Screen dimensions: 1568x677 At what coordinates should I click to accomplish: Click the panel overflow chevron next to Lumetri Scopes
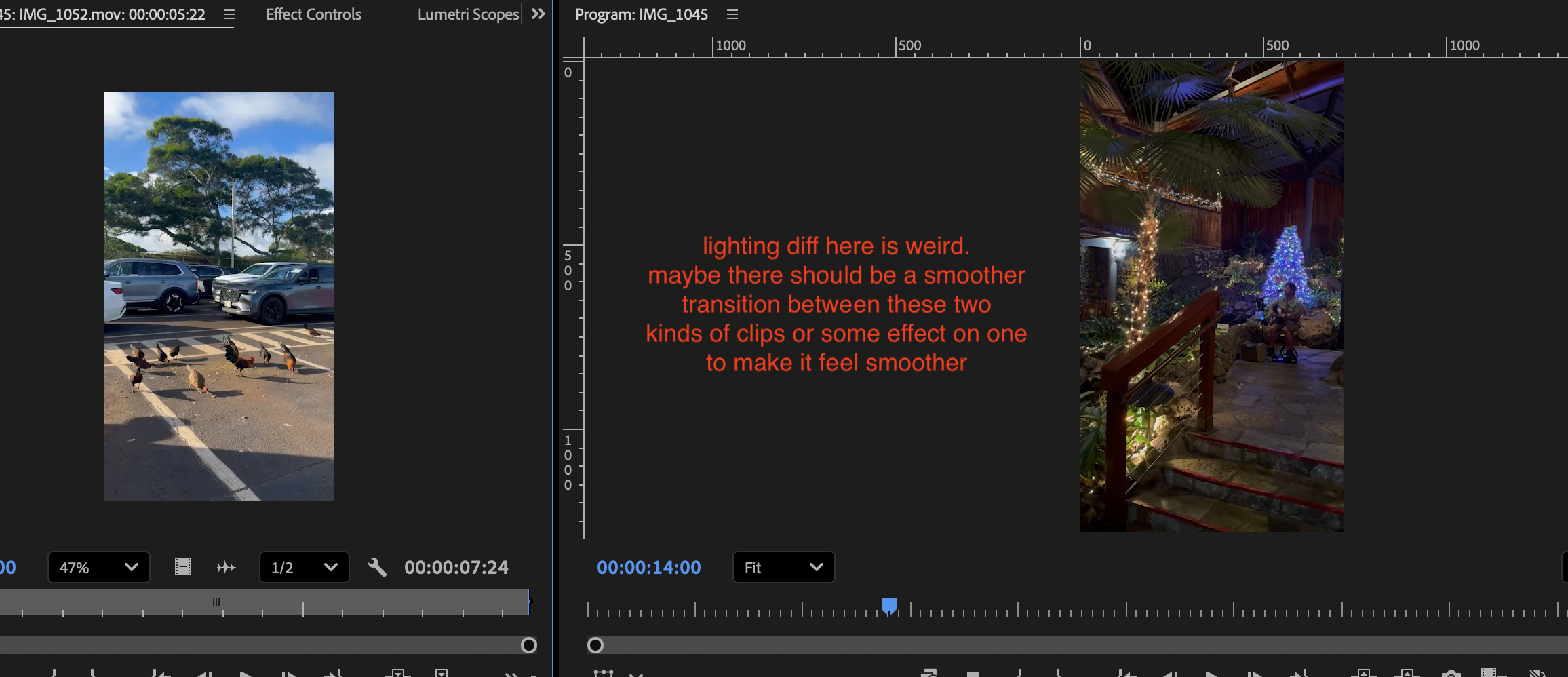(x=538, y=14)
